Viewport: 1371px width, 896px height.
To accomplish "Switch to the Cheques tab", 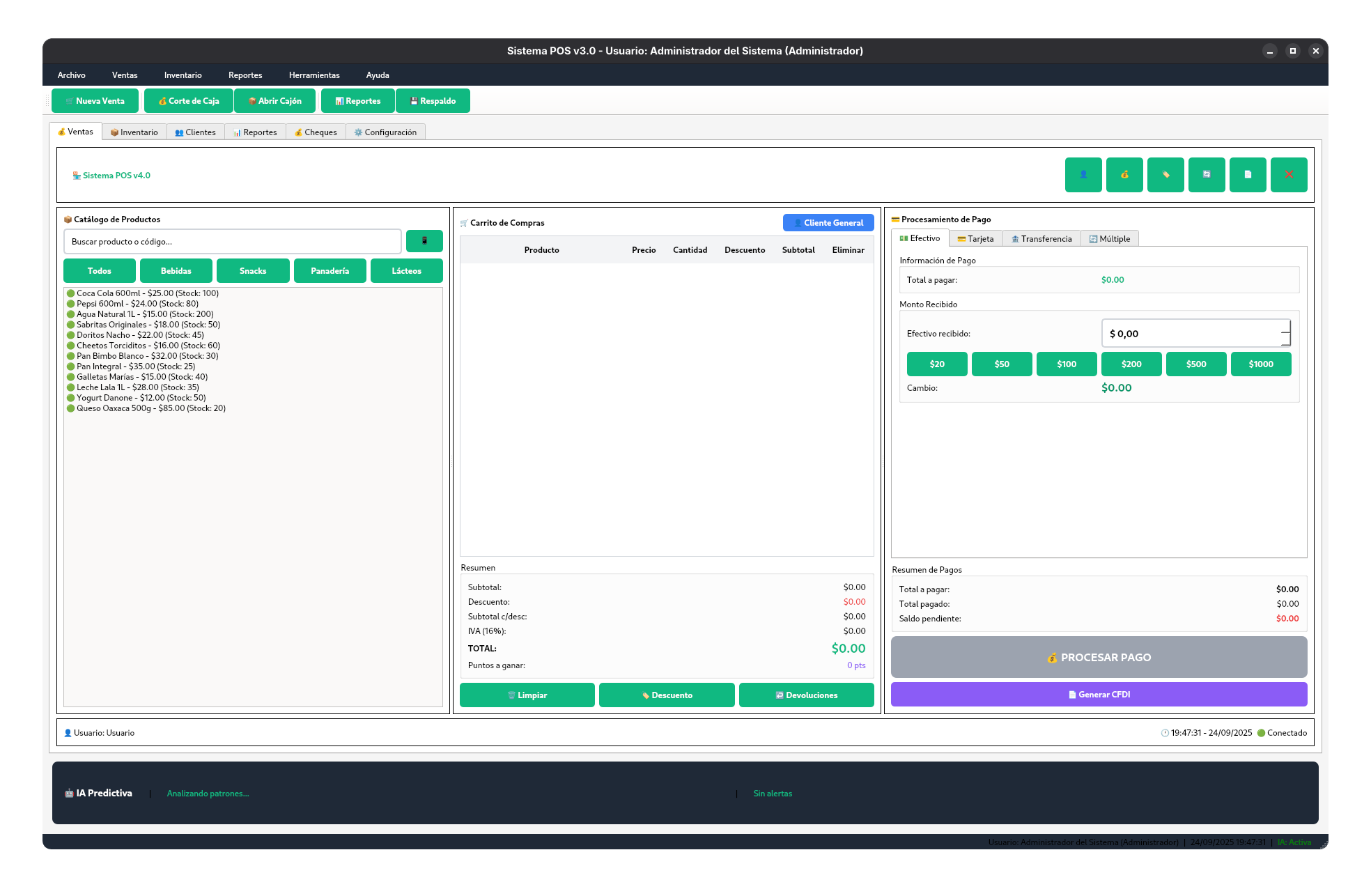I will coord(316,132).
